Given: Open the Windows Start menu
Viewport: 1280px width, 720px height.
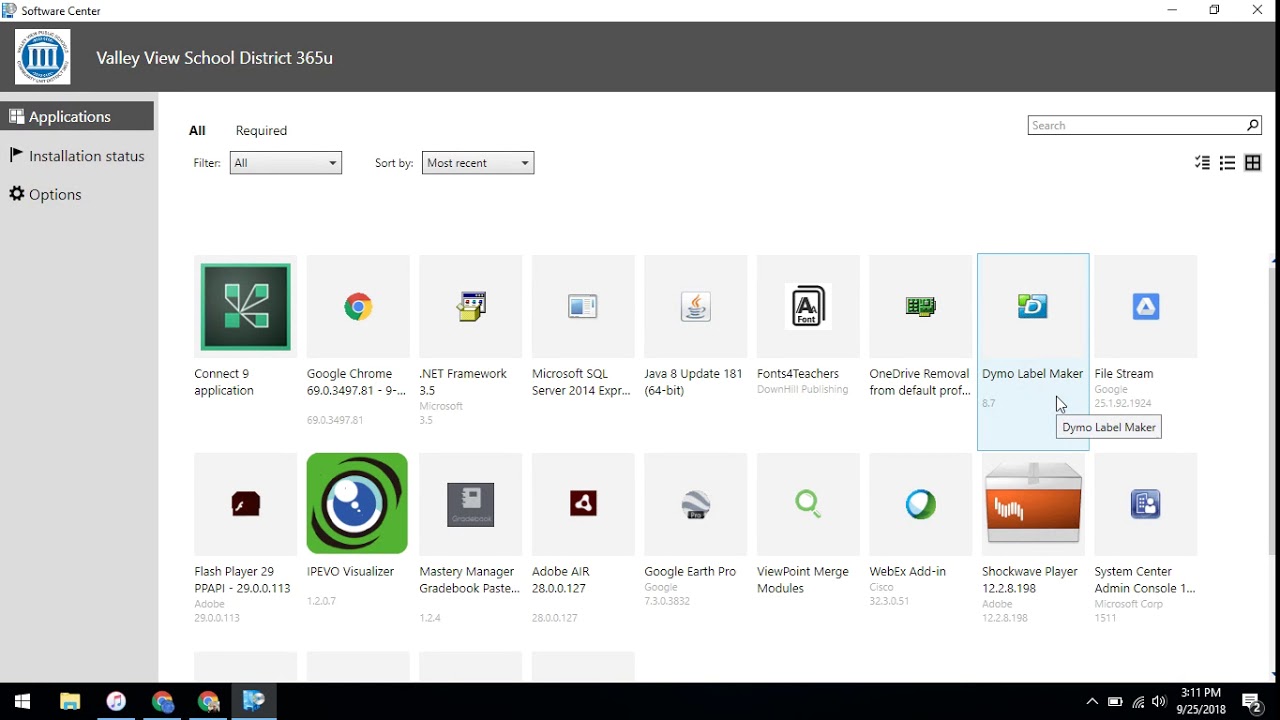Looking at the screenshot, I should pos(22,701).
